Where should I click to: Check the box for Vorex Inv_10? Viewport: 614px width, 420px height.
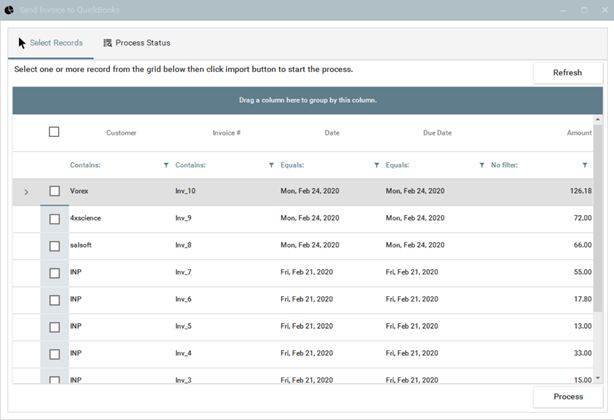click(55, 191)
